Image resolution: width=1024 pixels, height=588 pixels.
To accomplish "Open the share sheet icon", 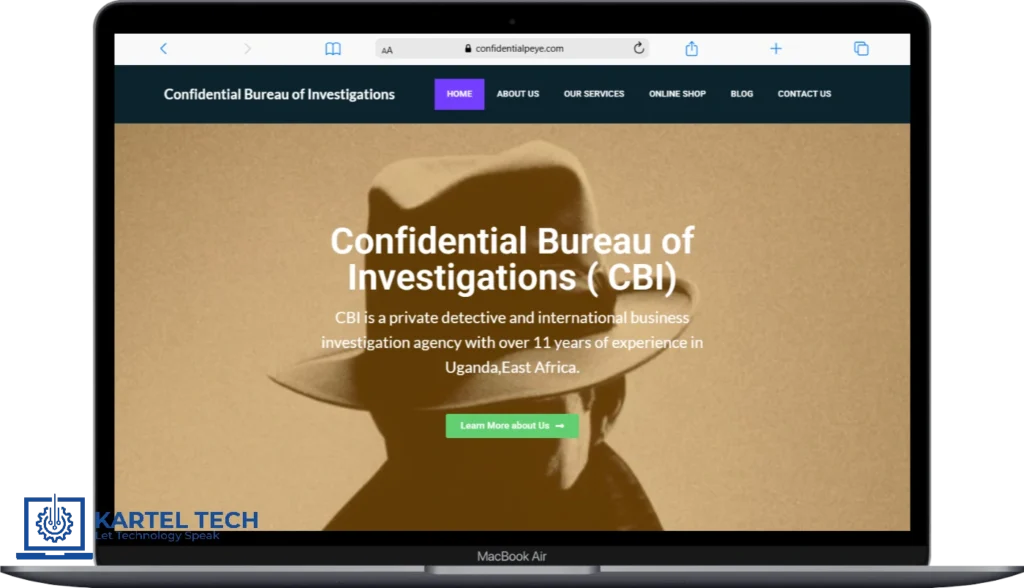I will click(691, 49).
